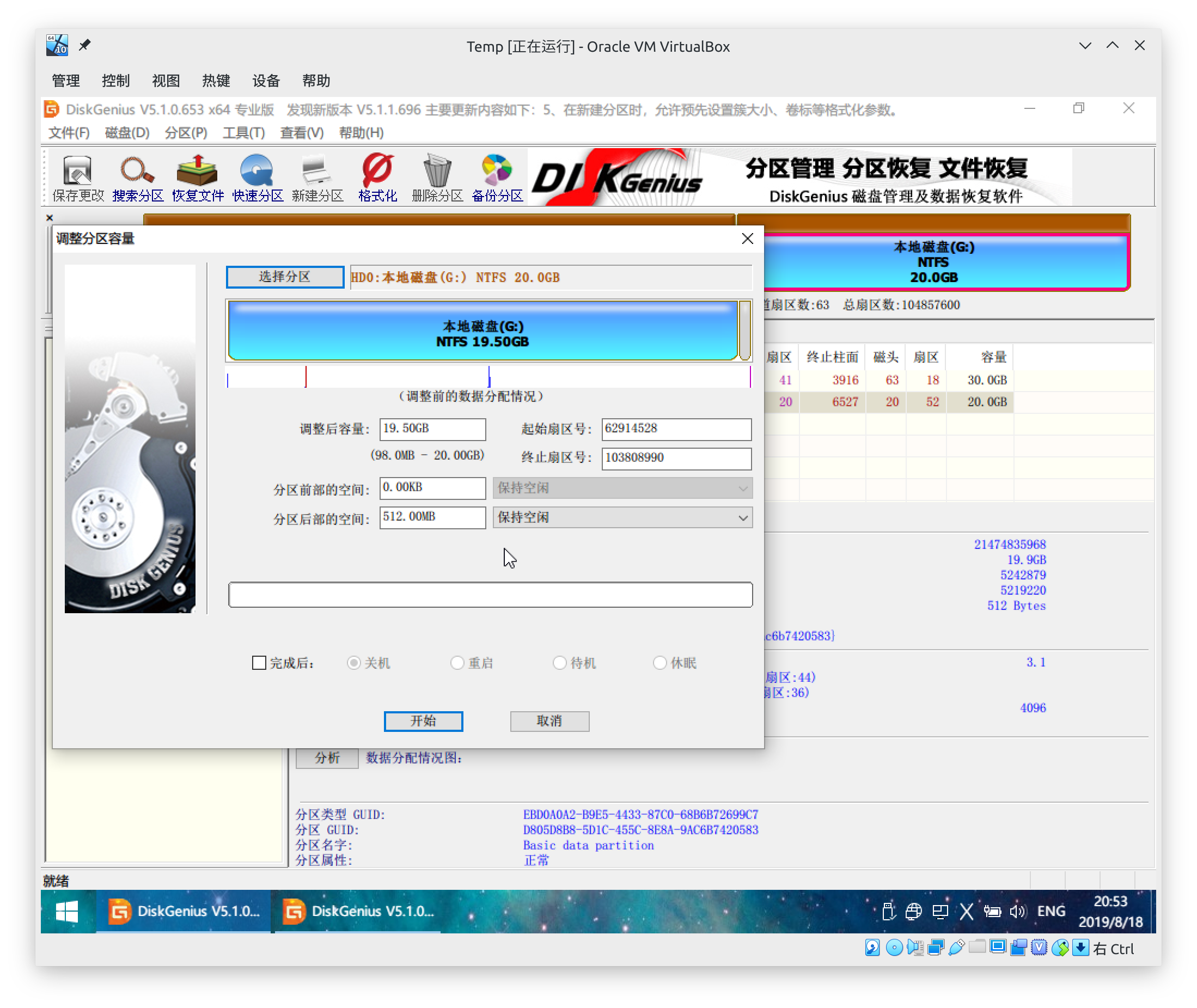
Task: Click the VirtualBox pin icon in title bar
Action: pos(84,45)
